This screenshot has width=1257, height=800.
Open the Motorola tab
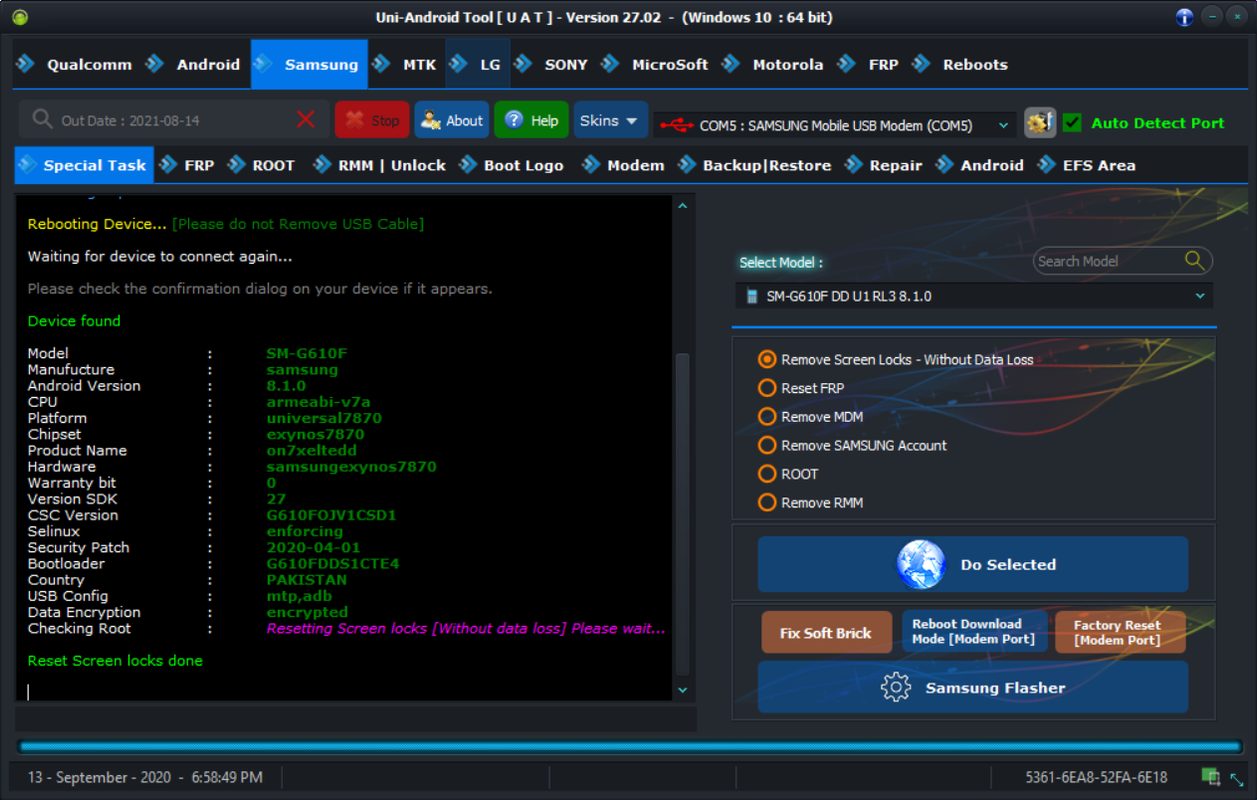[x=774, y=64]
